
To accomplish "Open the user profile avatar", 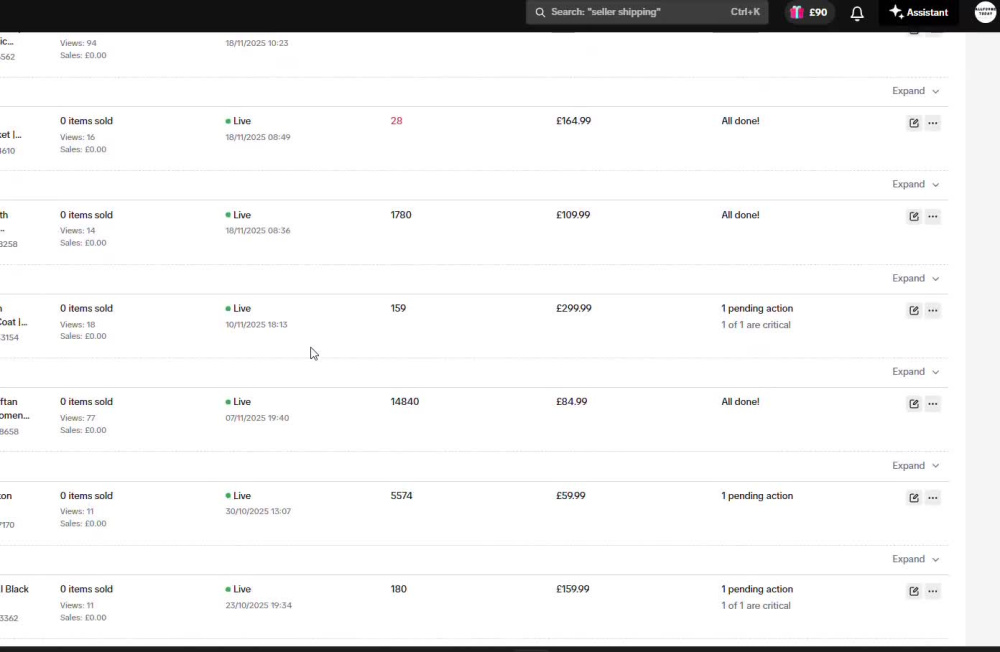I will click(x=986, y=11).
